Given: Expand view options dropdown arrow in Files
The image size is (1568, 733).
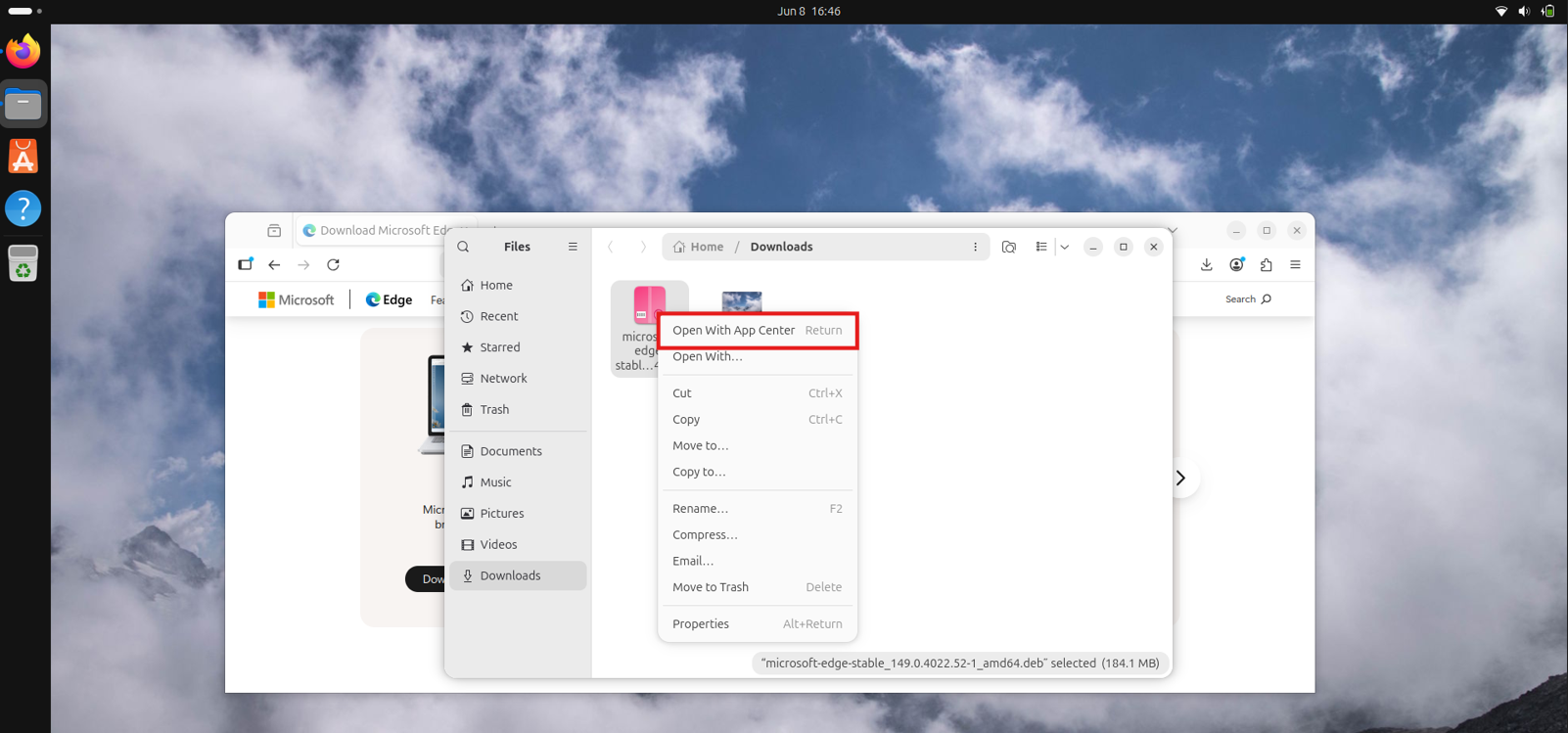Looking at the screenshot, I should point(1065,247).
